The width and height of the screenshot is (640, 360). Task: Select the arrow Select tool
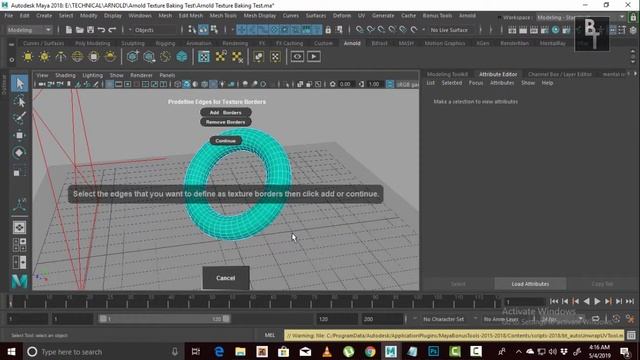coord(19,84)
